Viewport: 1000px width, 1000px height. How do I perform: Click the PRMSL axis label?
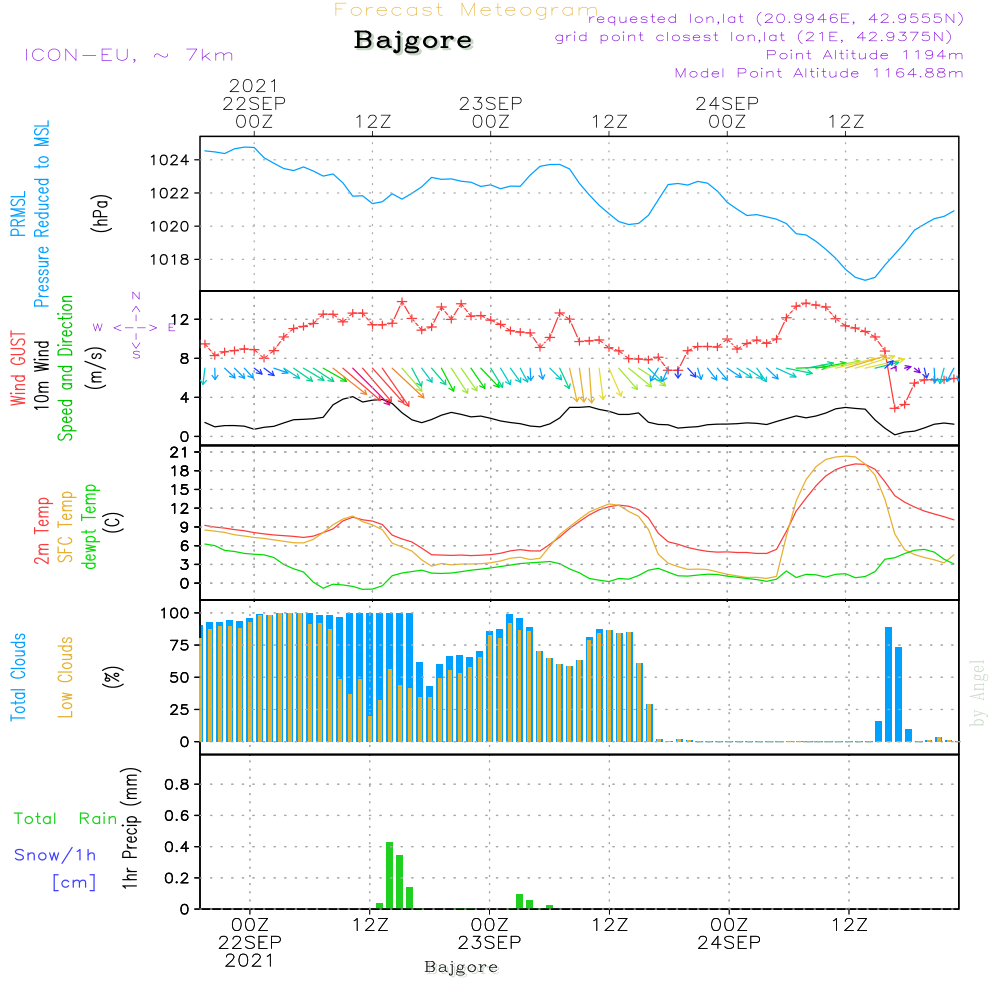tap(18, 214)
